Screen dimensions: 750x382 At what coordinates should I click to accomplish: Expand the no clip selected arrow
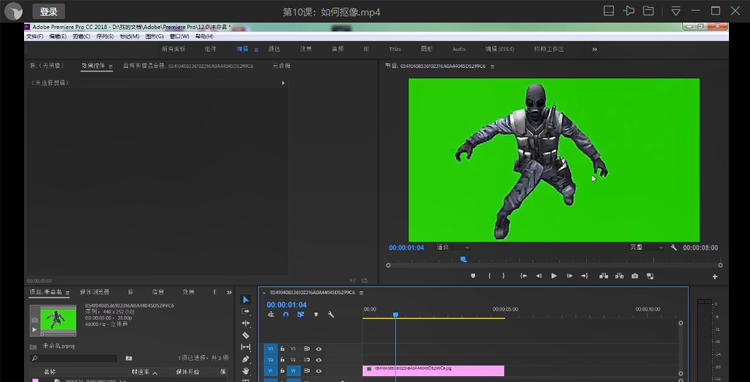click(x=283, y=83)
